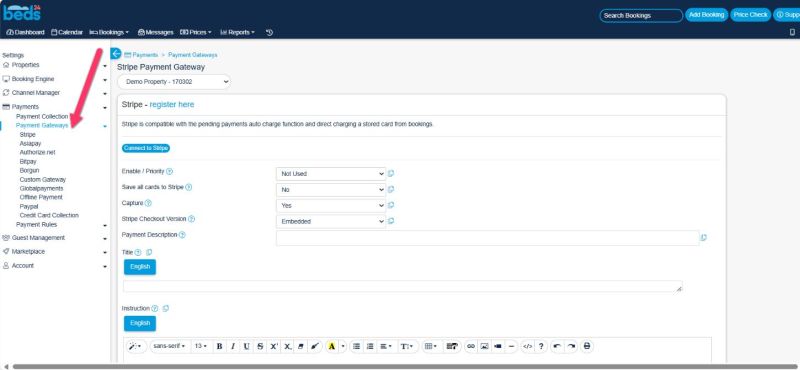Viewport: 800px width, 370px height.
Task: Open the line height menu
Action: point(407,346)
